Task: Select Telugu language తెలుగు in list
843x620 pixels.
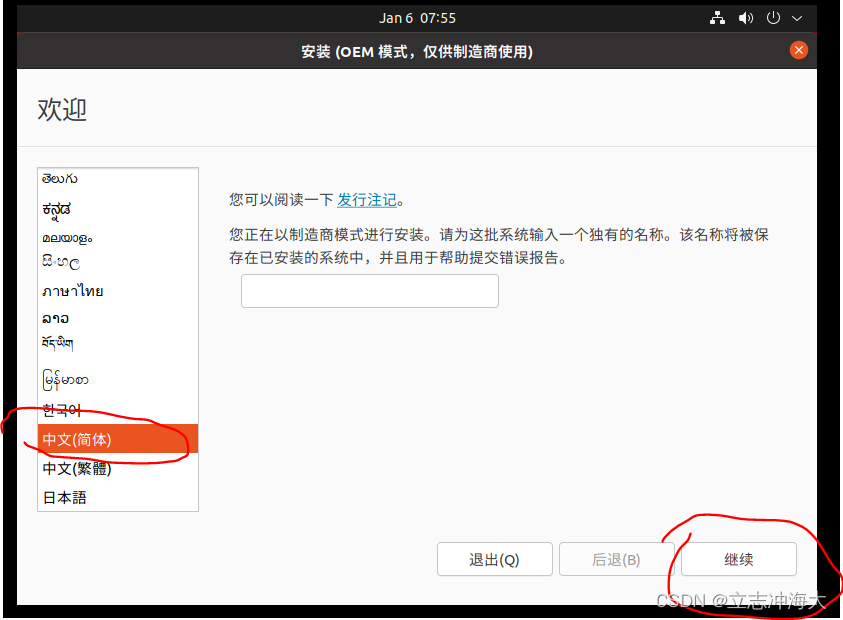Action: (118, 179)
